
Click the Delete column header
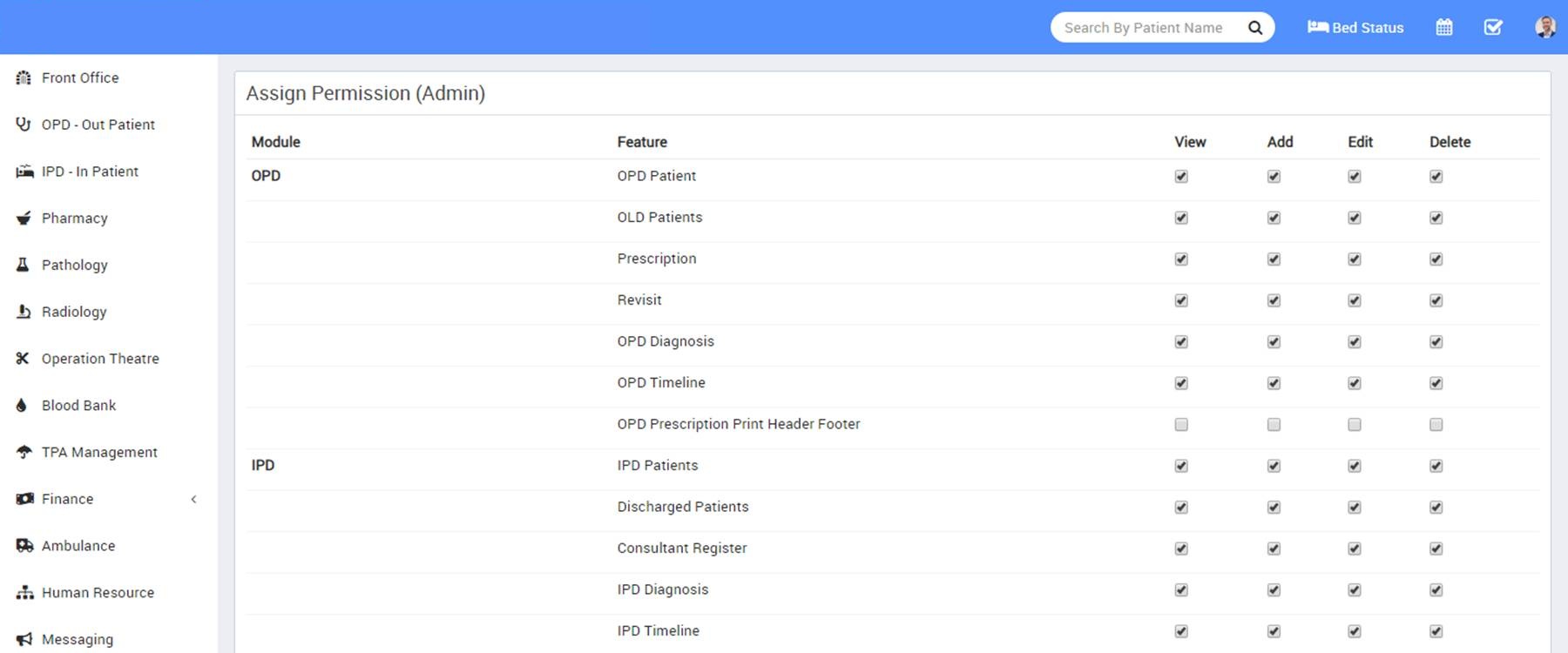coord(1450,142)
